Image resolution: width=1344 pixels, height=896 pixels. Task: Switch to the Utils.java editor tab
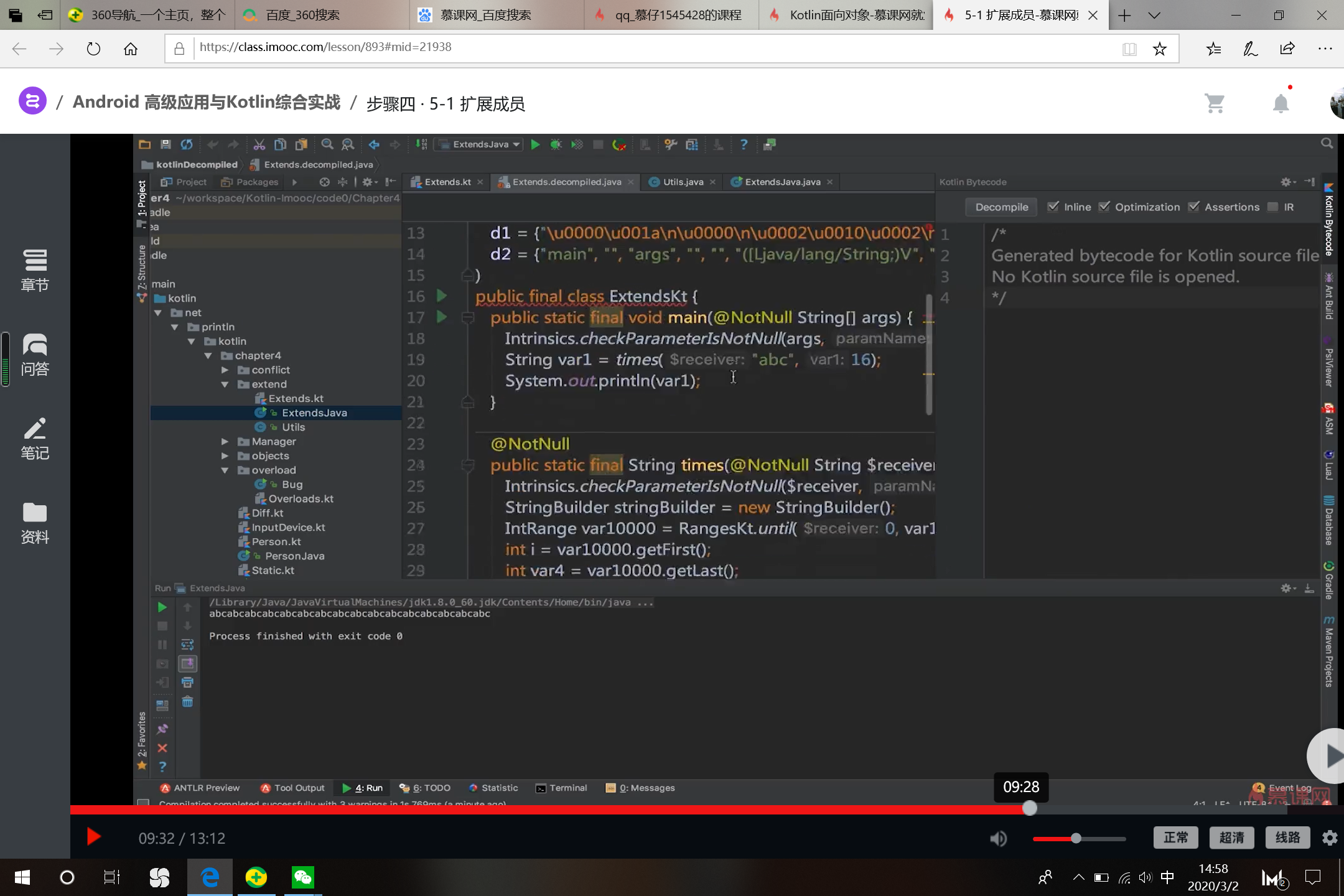683,182
